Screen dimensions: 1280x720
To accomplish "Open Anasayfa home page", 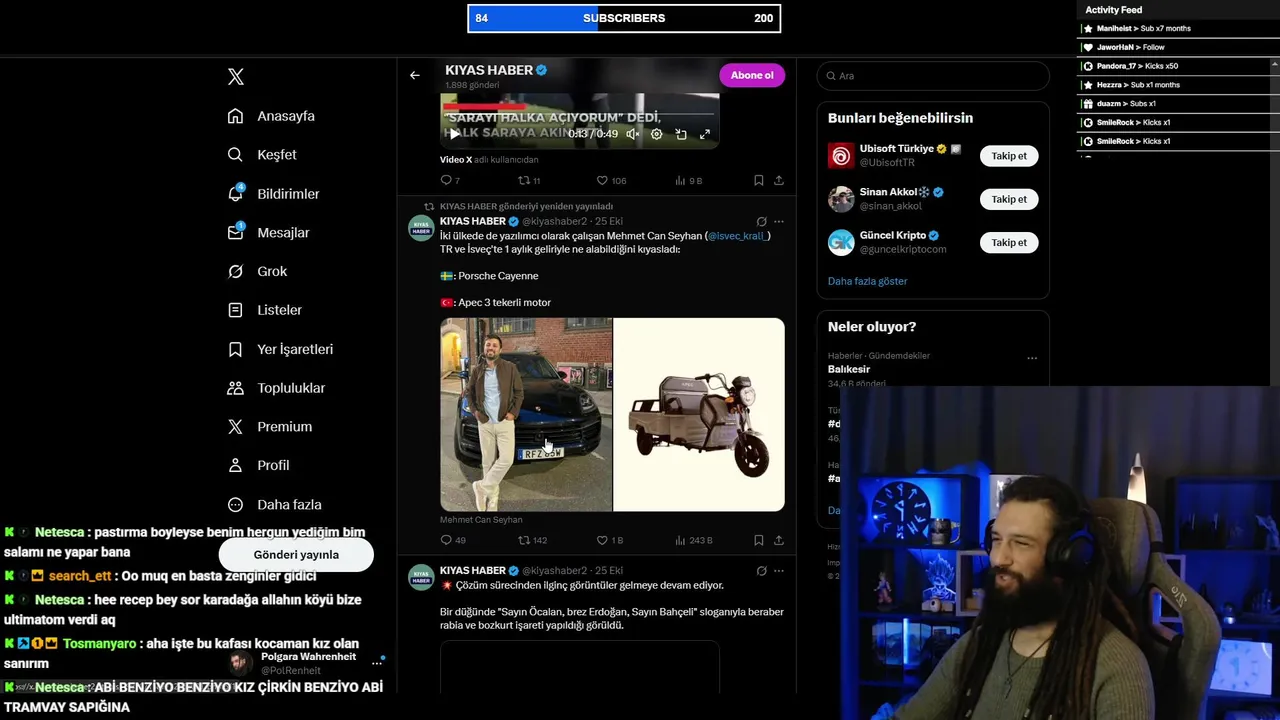I will (x=271, y=116).
